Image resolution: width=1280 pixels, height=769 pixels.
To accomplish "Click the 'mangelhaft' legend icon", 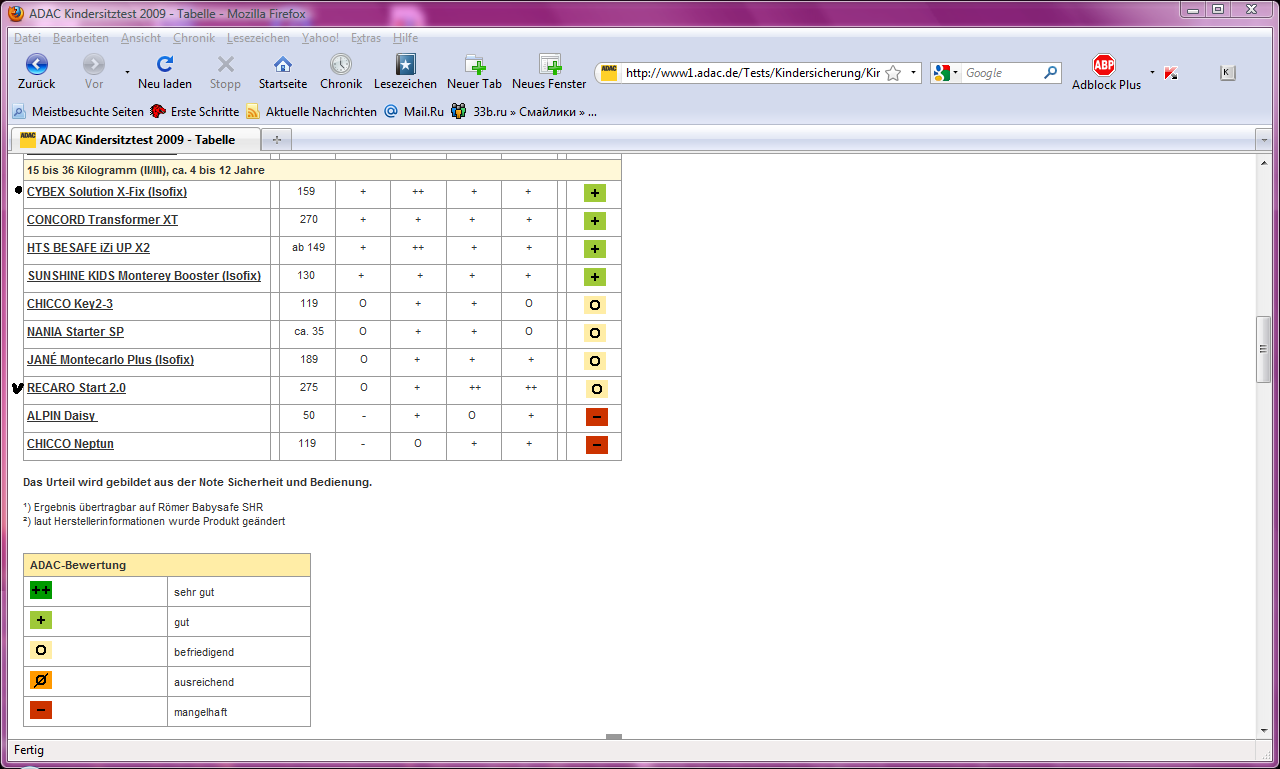I will pos(41,711).
